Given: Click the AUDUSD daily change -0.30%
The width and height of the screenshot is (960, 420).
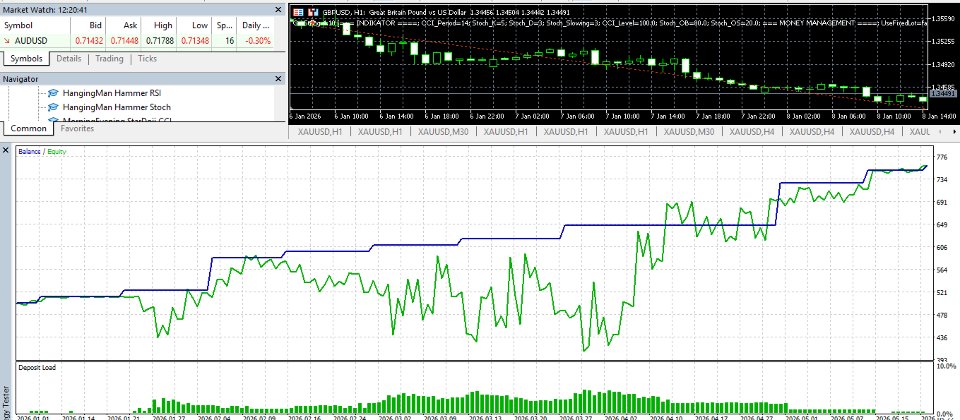Looking at the screenshot, I should pos(257,40).
